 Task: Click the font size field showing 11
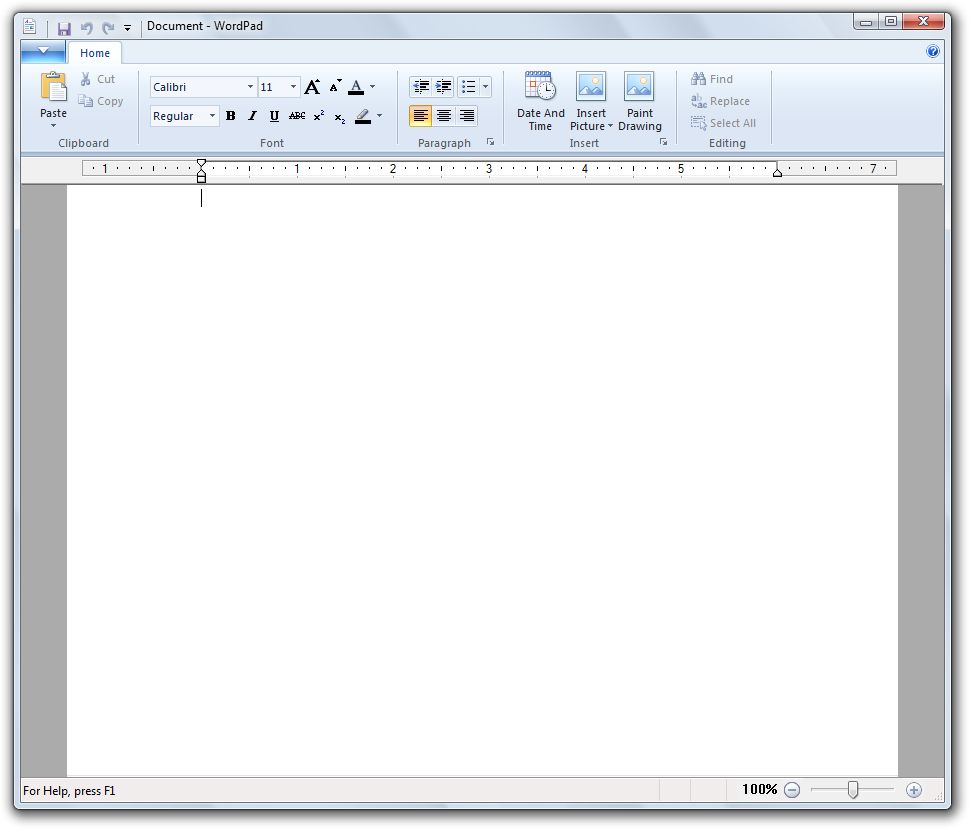coord(273,87)
